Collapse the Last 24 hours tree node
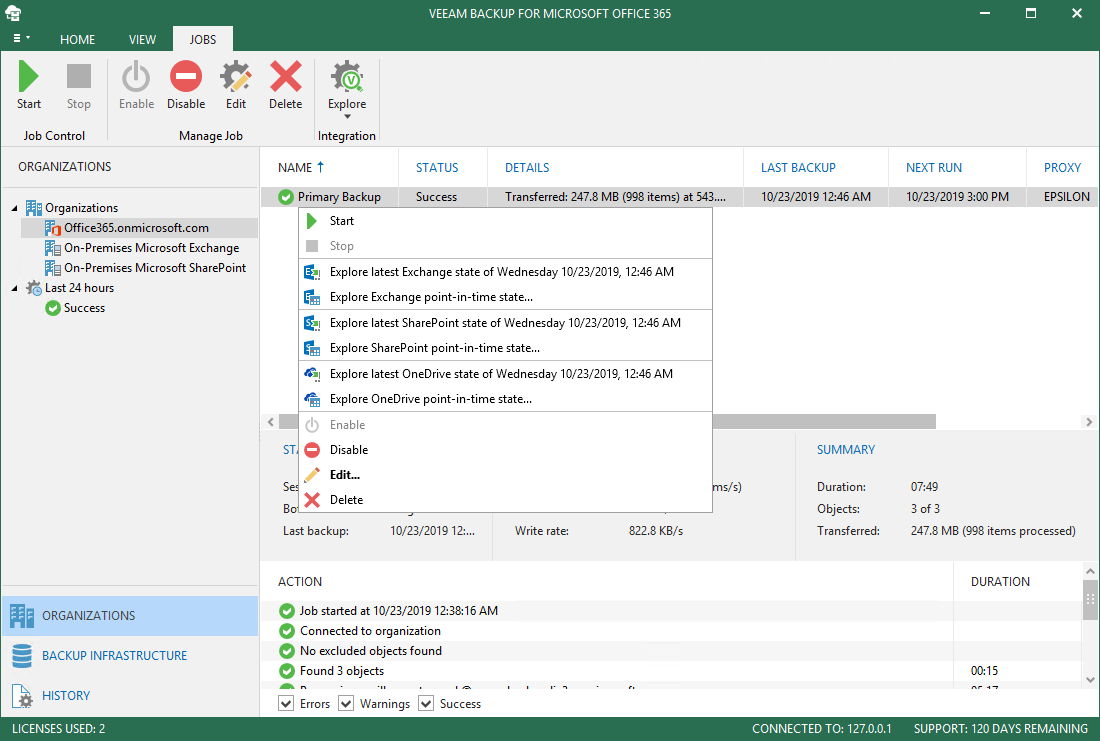This screenshot has width=1100, height=741. pyautogui.click(x=15, y=288)
